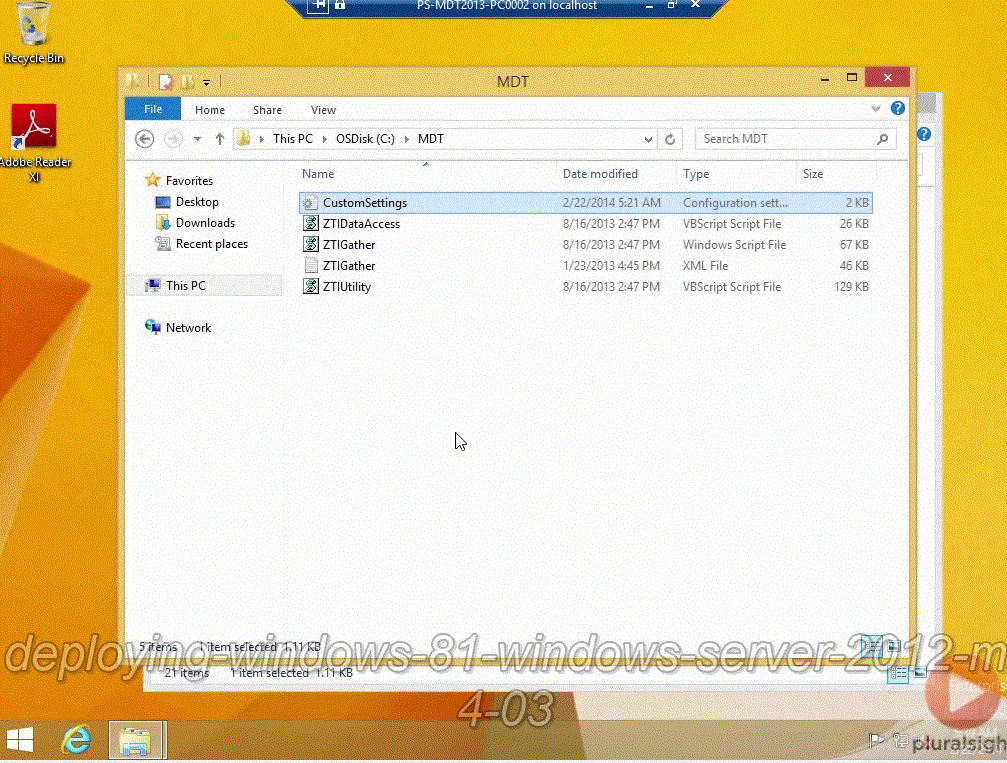Select ZTIGather XML File

[x=585, y=266]
